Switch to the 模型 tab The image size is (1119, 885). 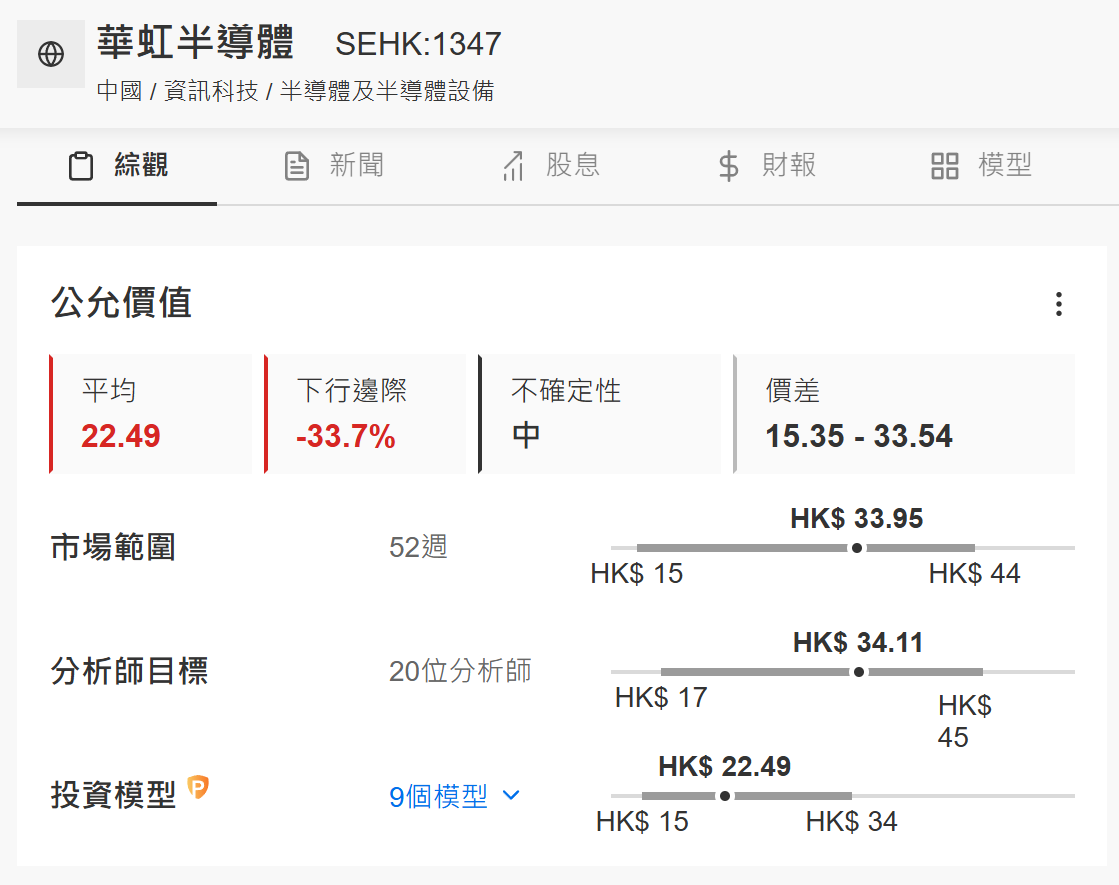click(982, 166)
